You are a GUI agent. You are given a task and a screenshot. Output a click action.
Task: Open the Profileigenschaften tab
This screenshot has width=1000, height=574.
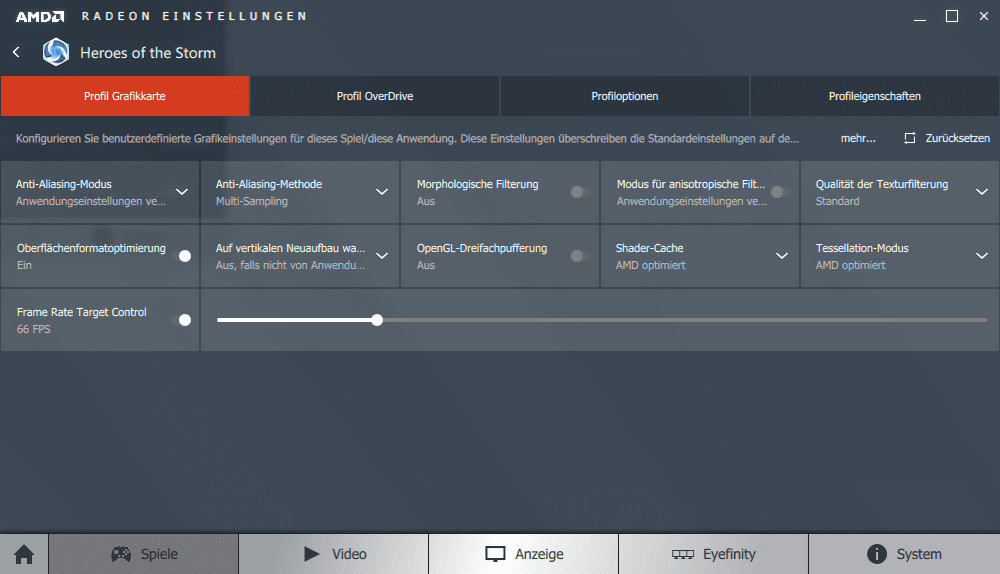click(x=875, y=96)
